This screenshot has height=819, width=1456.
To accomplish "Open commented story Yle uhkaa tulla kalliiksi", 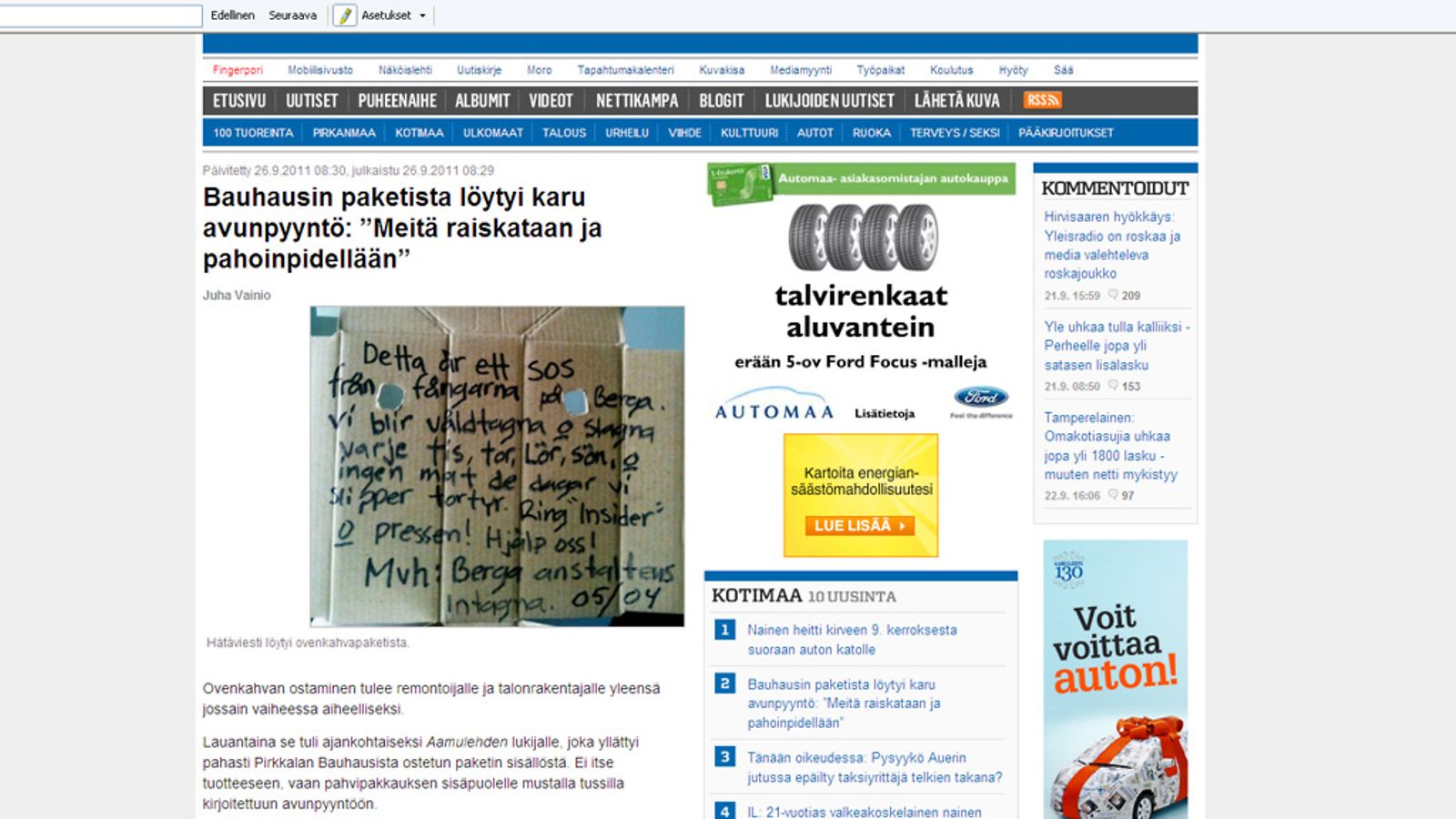I will [1117, 346].
